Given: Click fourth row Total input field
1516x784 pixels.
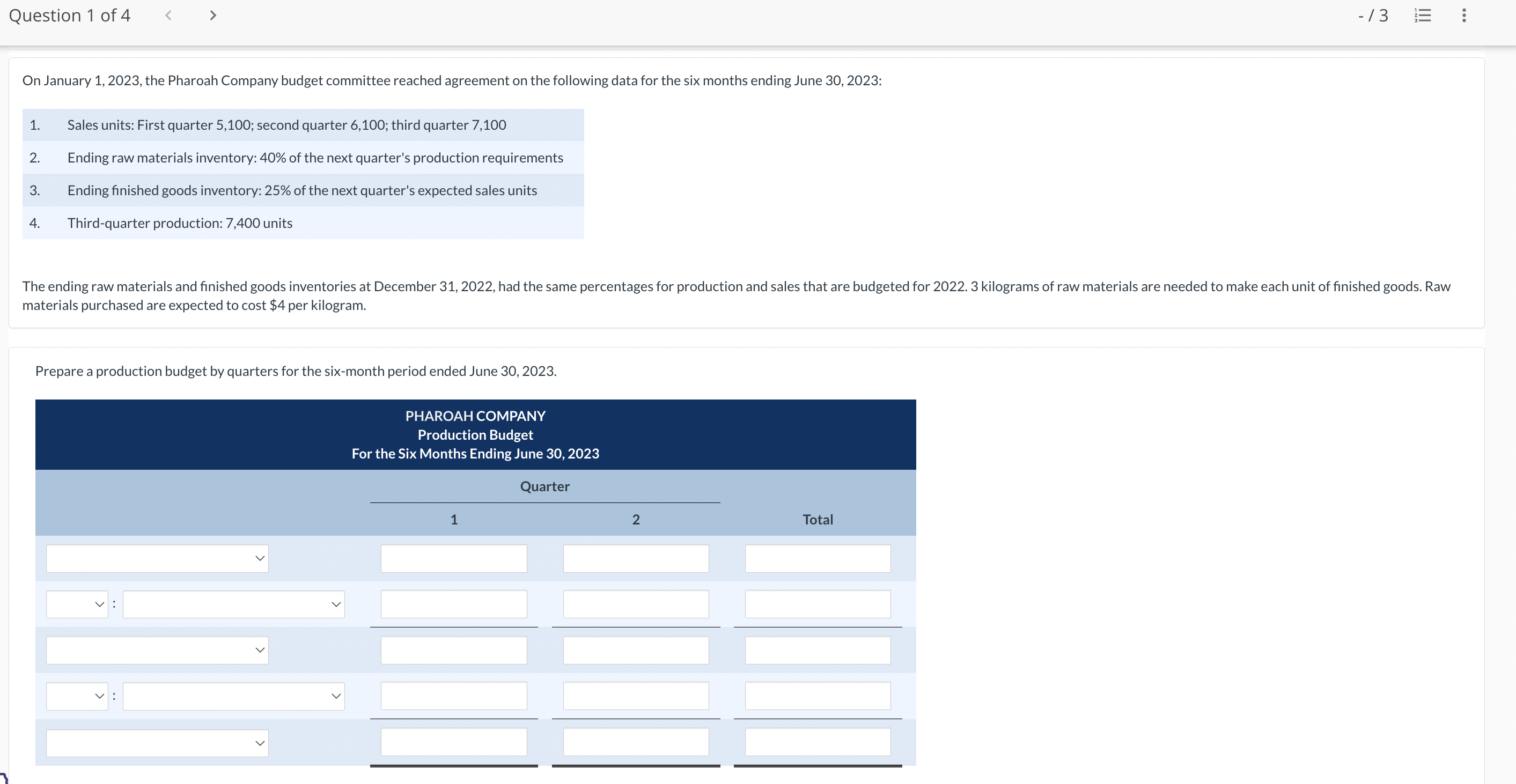Looking at the screenshot, I should point(818,696).
